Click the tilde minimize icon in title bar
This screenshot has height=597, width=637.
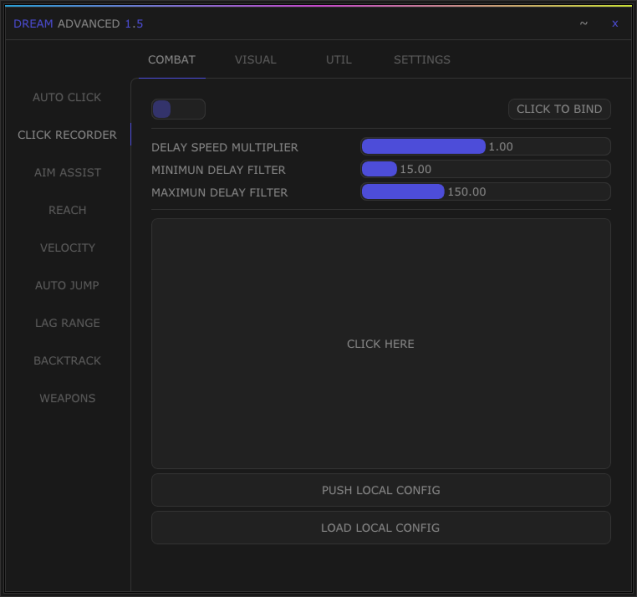click(583, 24)
